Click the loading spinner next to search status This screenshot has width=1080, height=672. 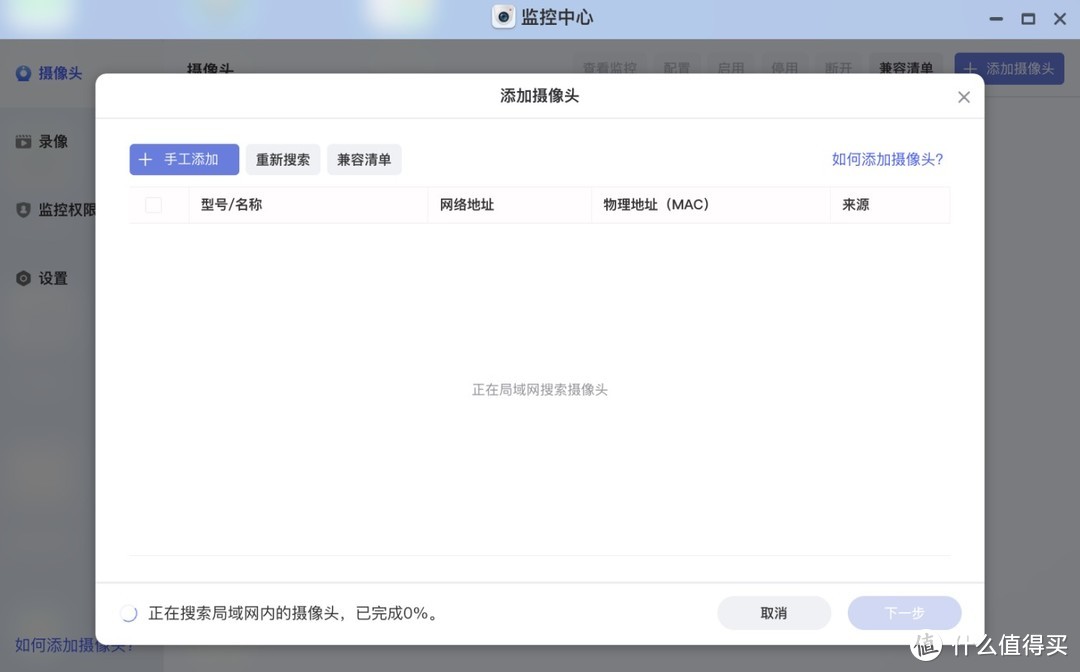click(128, 613)
